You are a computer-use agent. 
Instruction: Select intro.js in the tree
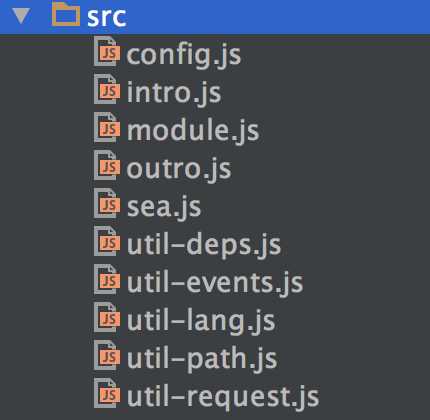(x=174, y=92)
